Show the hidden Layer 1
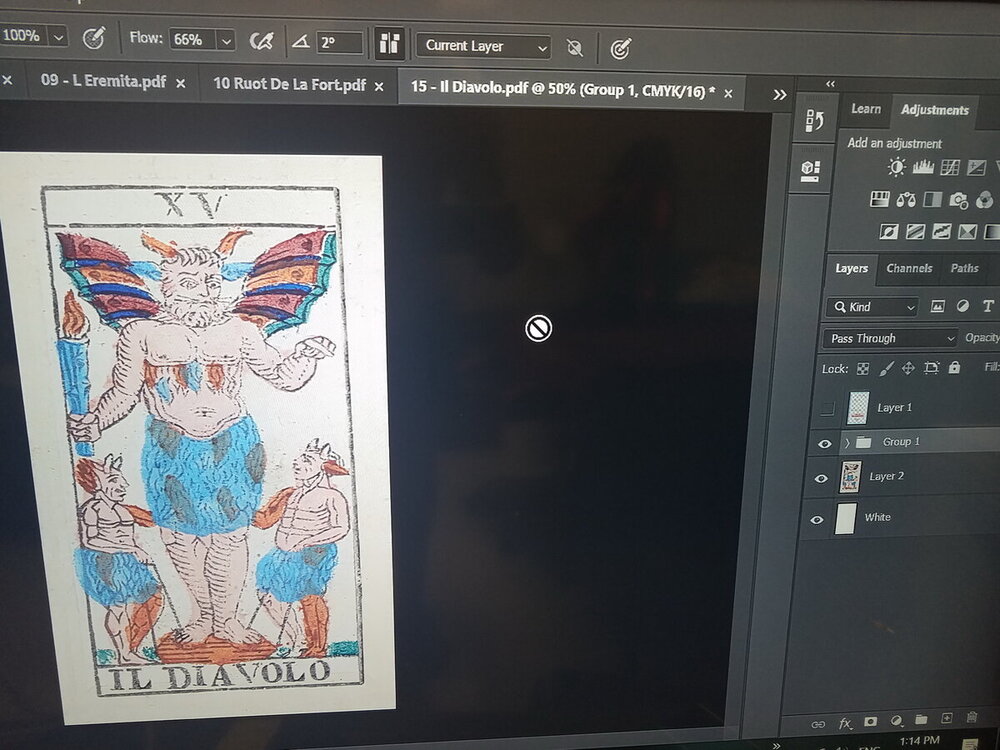The width and height of the screenshot is (1000, 750). pos(826,408)
